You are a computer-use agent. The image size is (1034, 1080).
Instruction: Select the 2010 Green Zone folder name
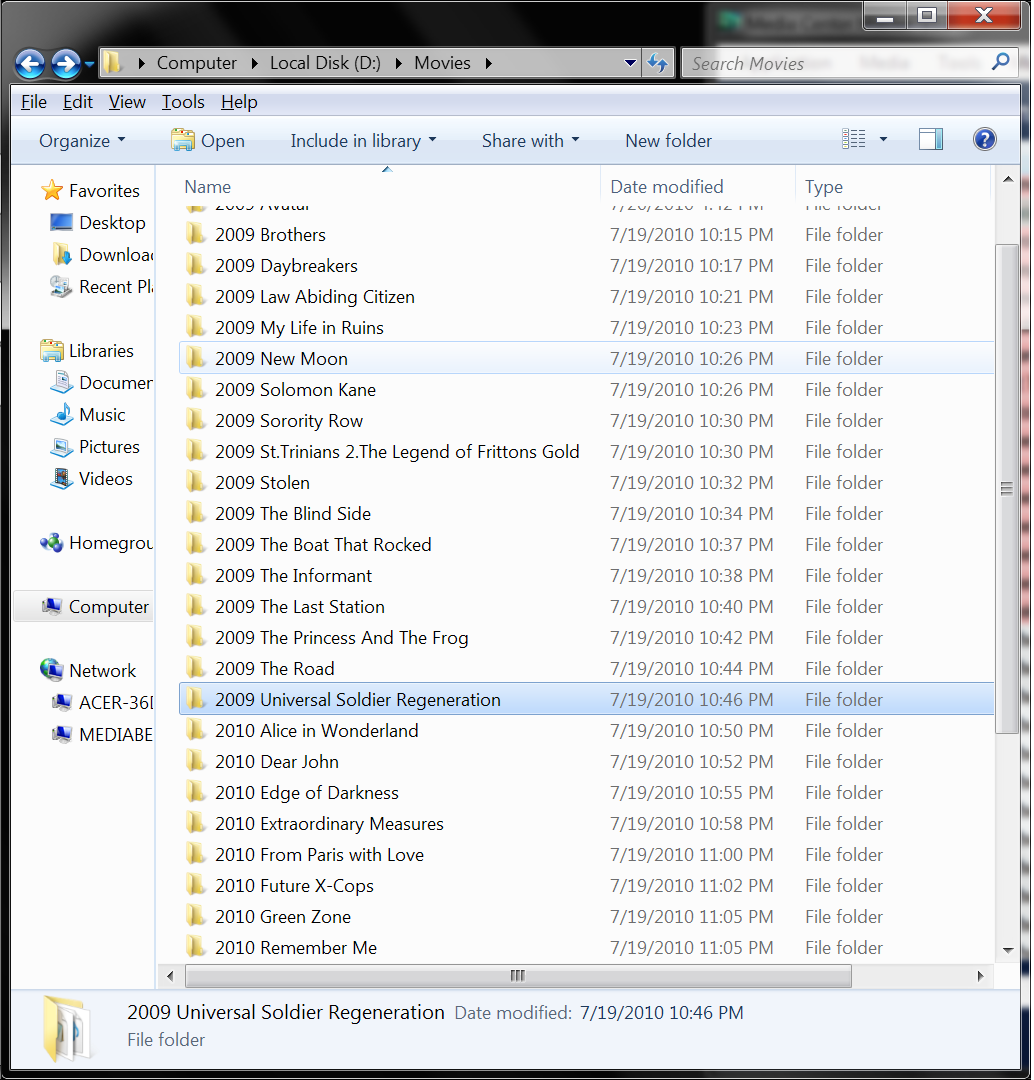coord(283,917)
